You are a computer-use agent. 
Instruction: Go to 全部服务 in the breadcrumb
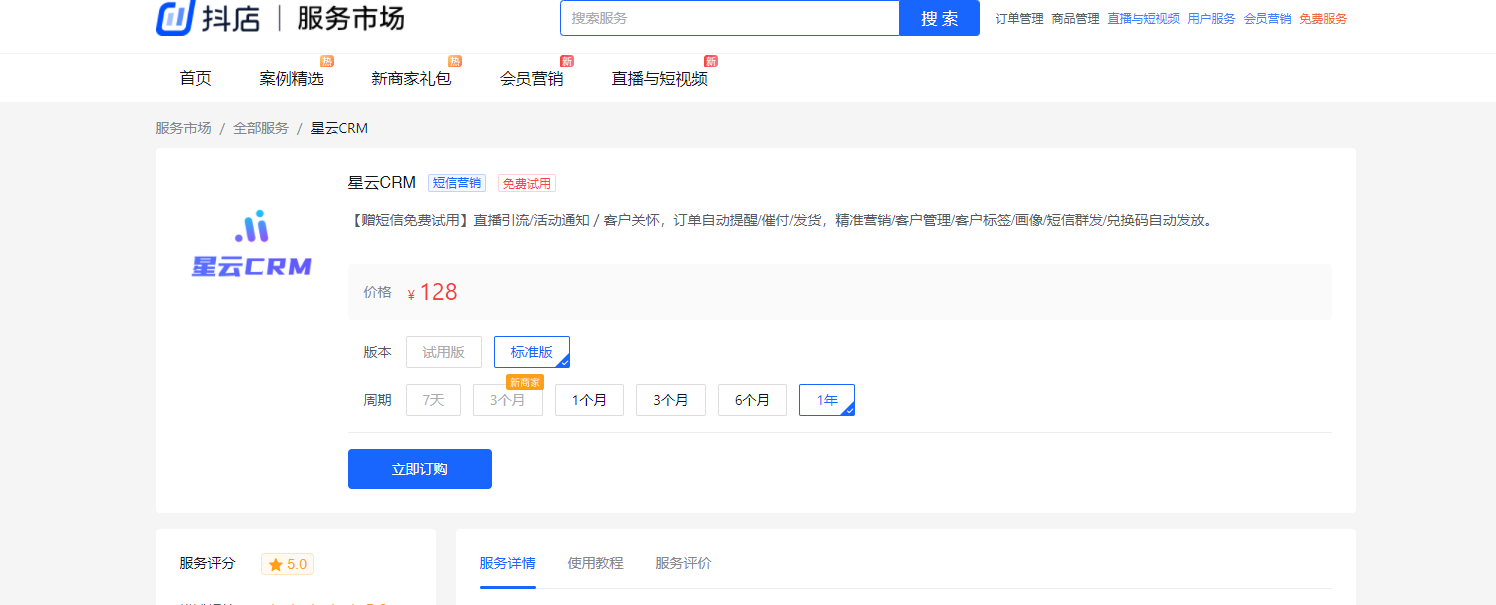(261, 128)
